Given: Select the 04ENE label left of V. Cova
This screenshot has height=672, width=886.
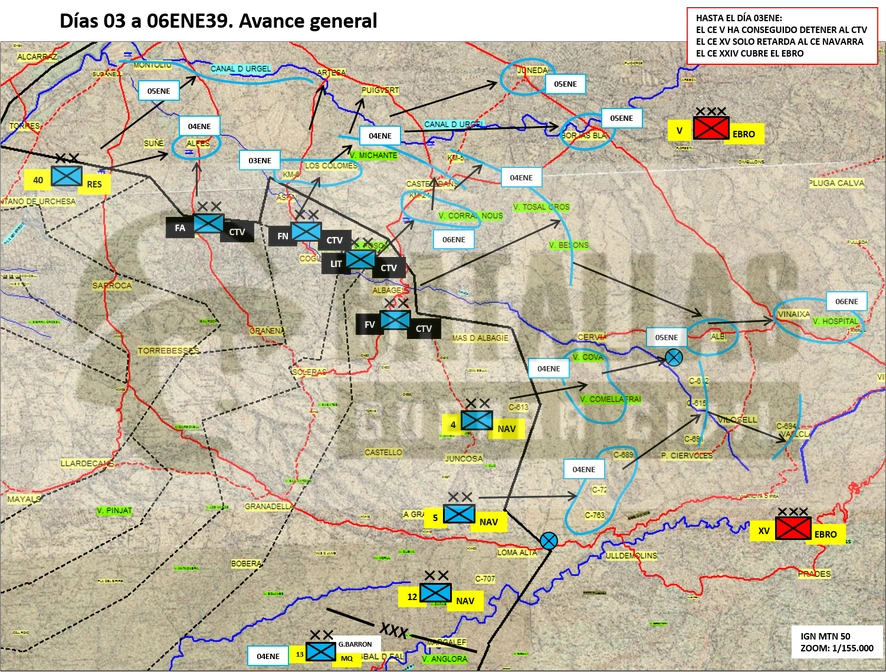Looking at the screenshot, I should tap(549, 368).
